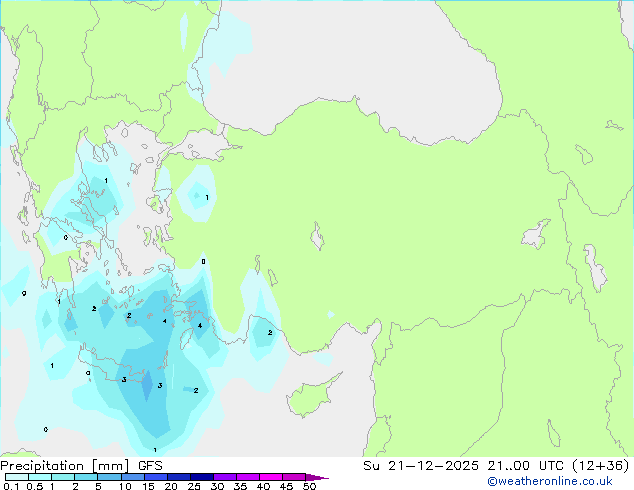This screenshot has height=490, width=634.
Task: Select the 20–25 mm legend color swatch
Action: coord(178,477)
